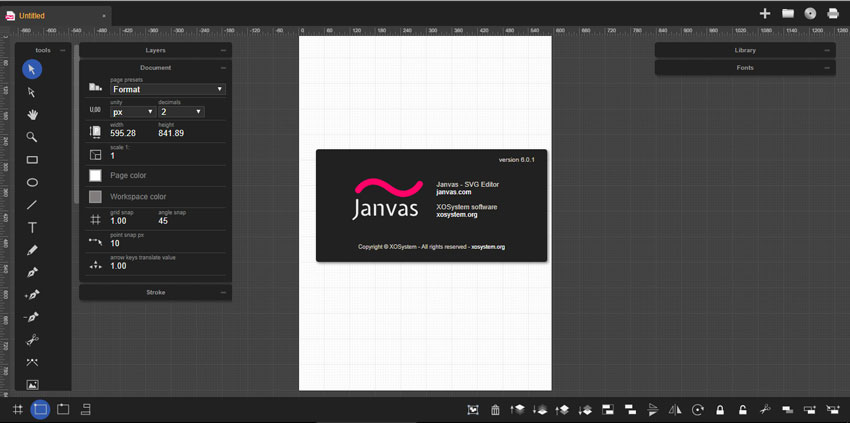Open the xosystem.org link under XOSystem software
Viewport: 850px width, 423px height.
pyautogui.click(x=457, y=214)
